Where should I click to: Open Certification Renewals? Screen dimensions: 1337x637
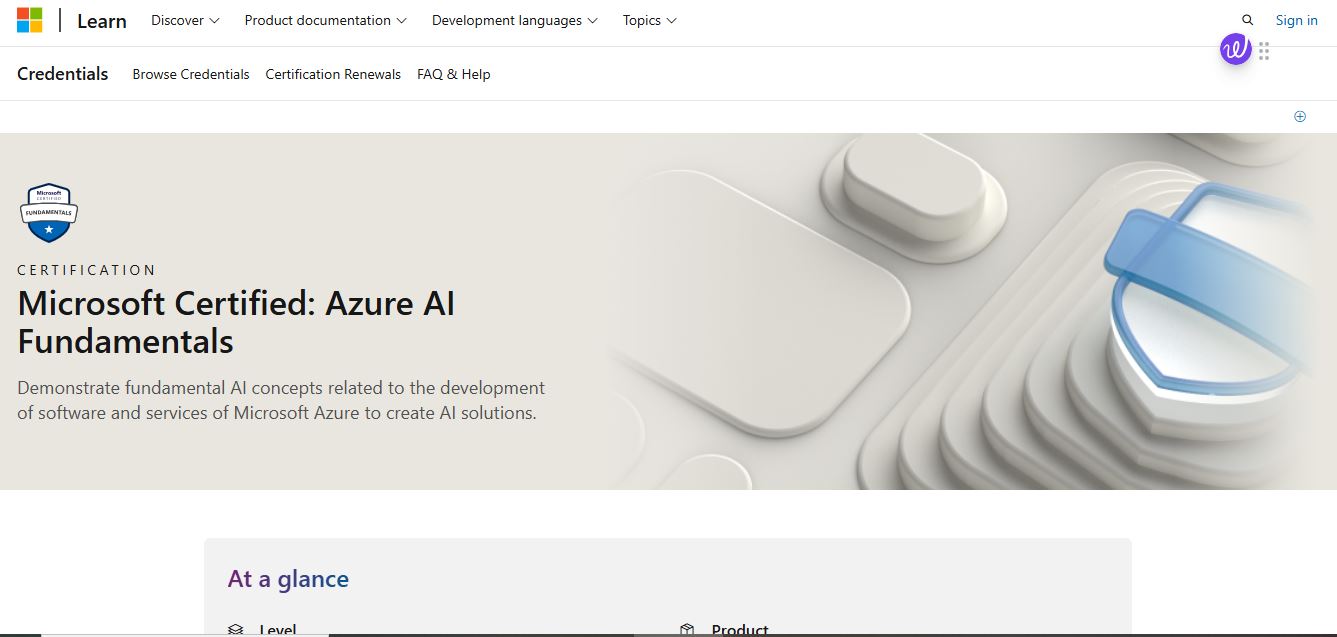click(332, 74)
